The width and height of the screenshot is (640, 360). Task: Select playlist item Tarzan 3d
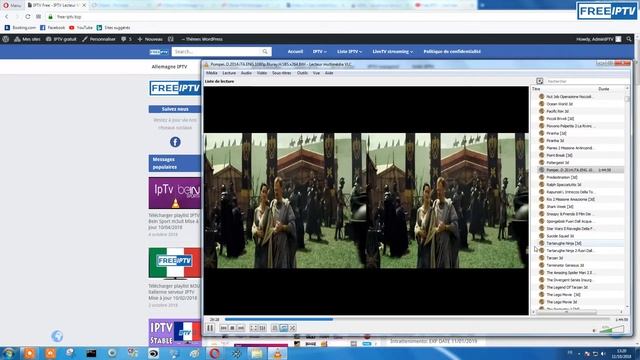[555, 258]
